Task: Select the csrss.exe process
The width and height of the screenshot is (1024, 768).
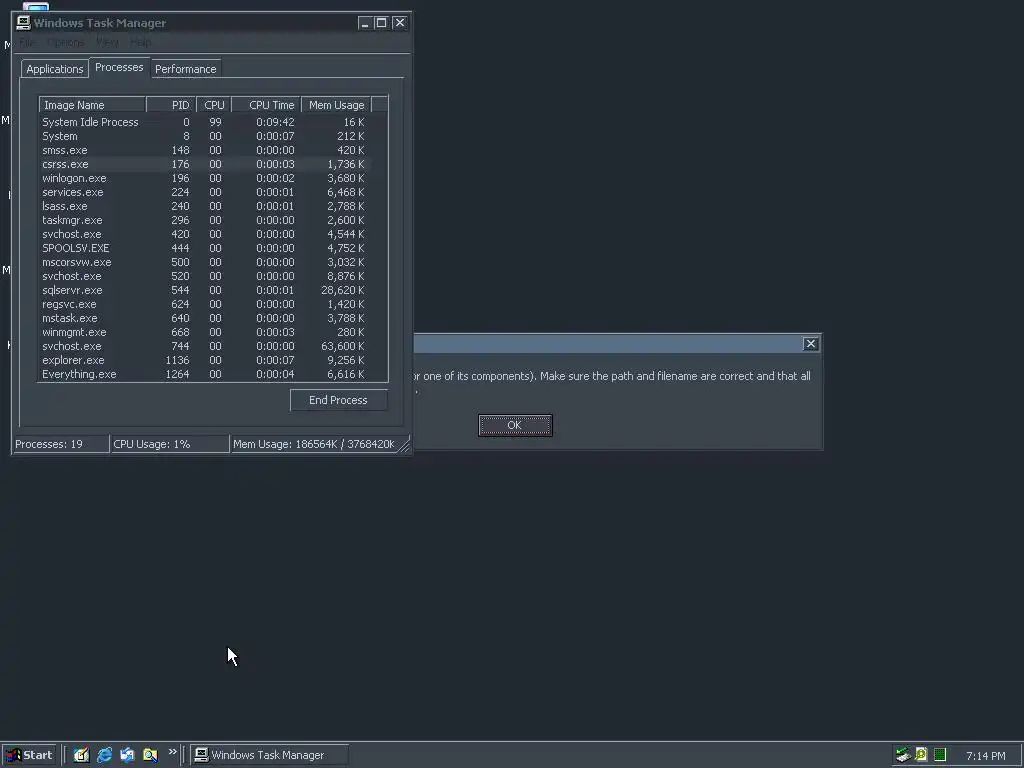Action: [205, 165]
